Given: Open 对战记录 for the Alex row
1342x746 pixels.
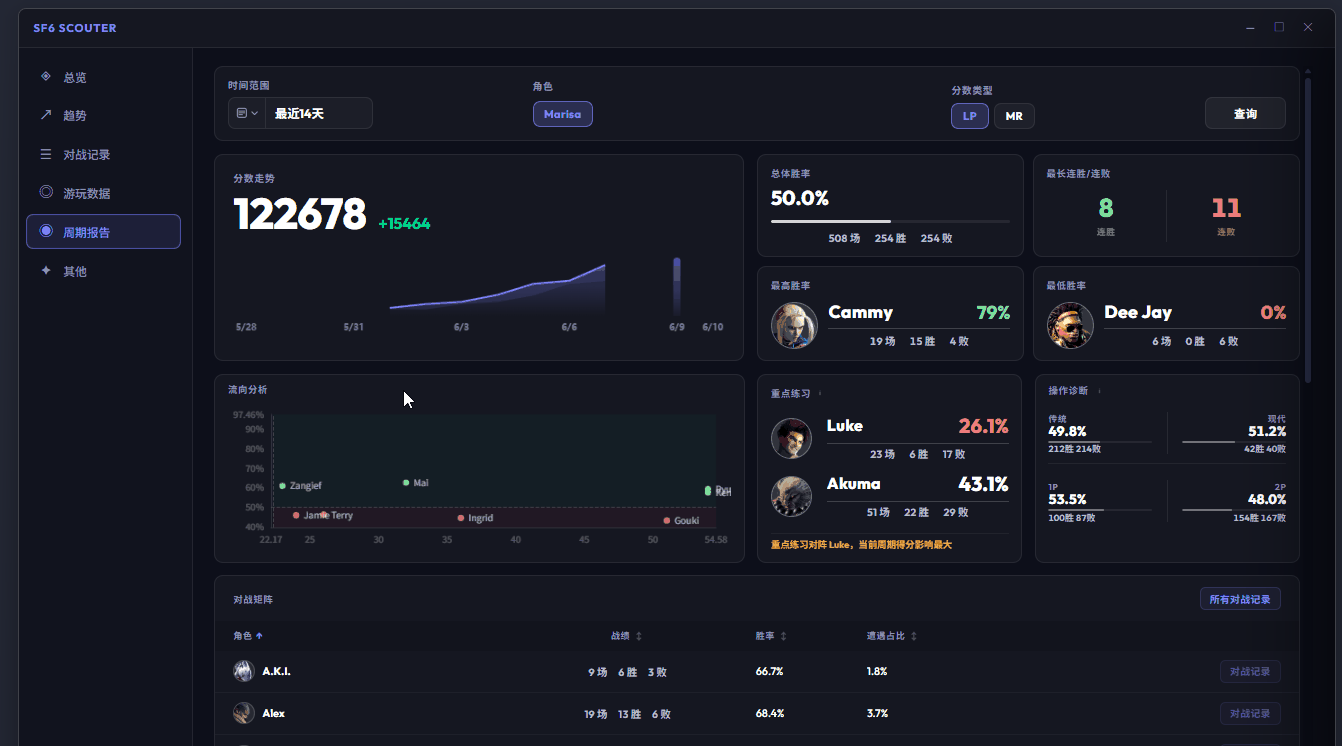Looking at the screenshot, I should tap(1250, 713).
